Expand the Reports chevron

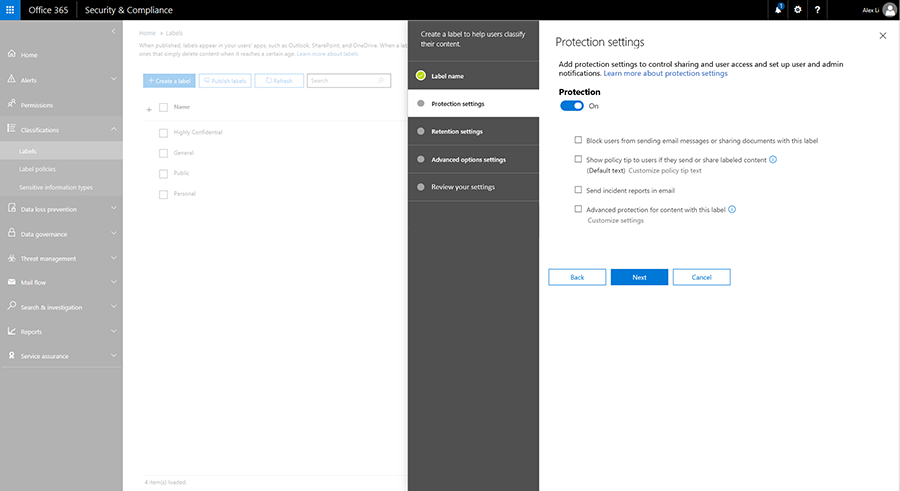(114, 331)
